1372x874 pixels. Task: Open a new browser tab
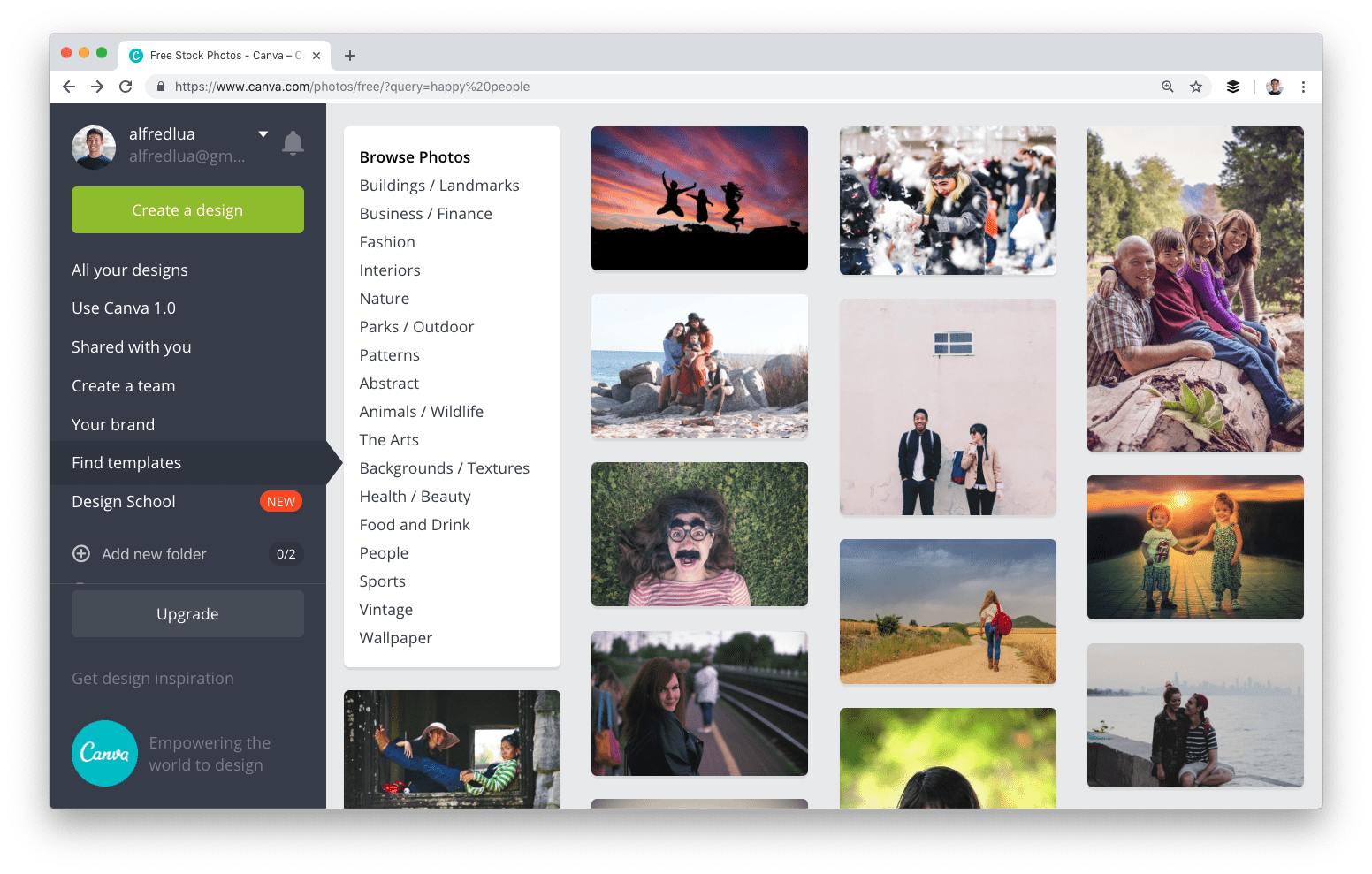[349, 55]
